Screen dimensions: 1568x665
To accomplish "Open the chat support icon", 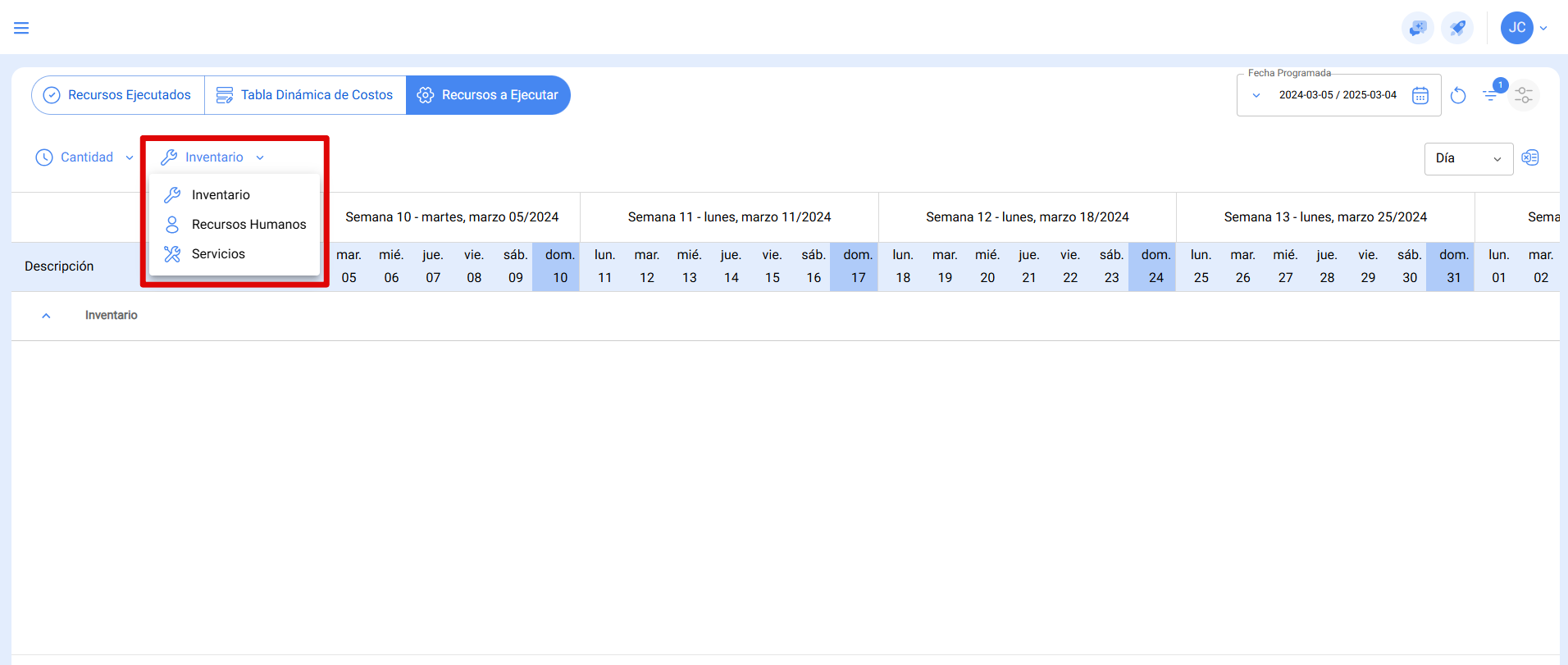I will [1417, 28].
